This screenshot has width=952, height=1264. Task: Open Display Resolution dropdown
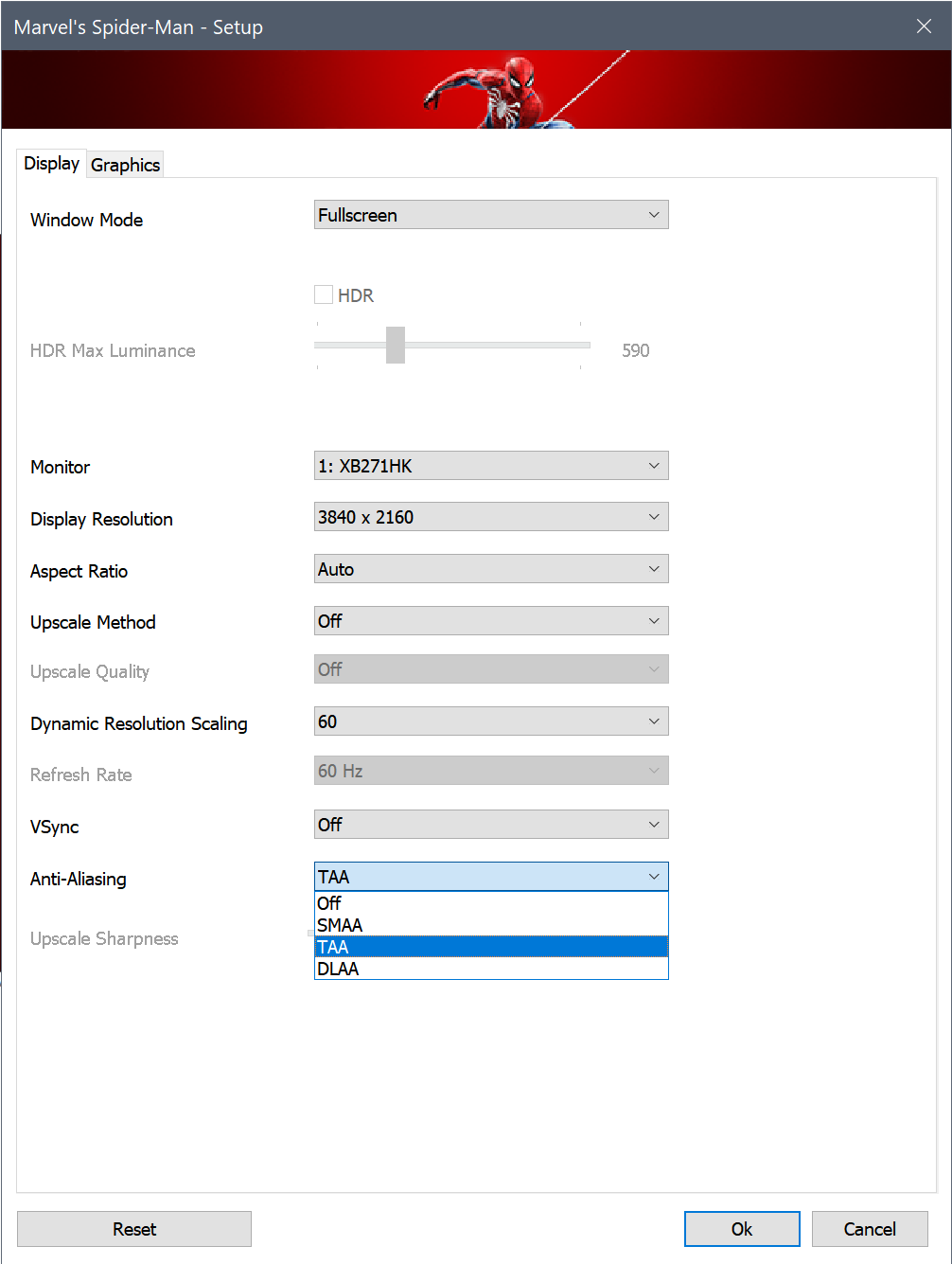click(x=491, y=517)
